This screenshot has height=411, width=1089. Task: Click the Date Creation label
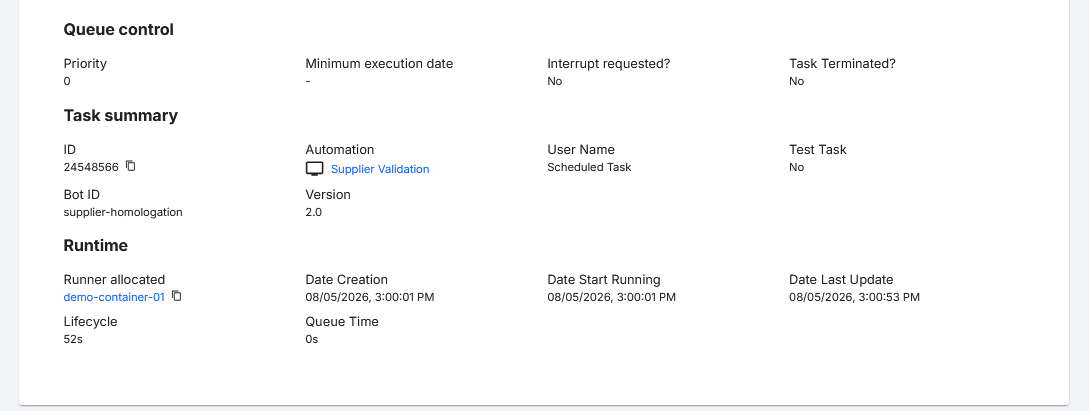[347, 280]
